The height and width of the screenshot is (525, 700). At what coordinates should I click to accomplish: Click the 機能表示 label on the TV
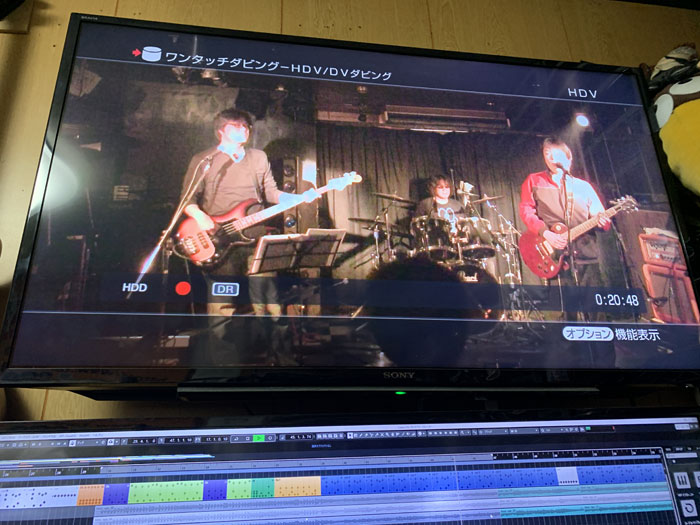(x=637, y=335)
